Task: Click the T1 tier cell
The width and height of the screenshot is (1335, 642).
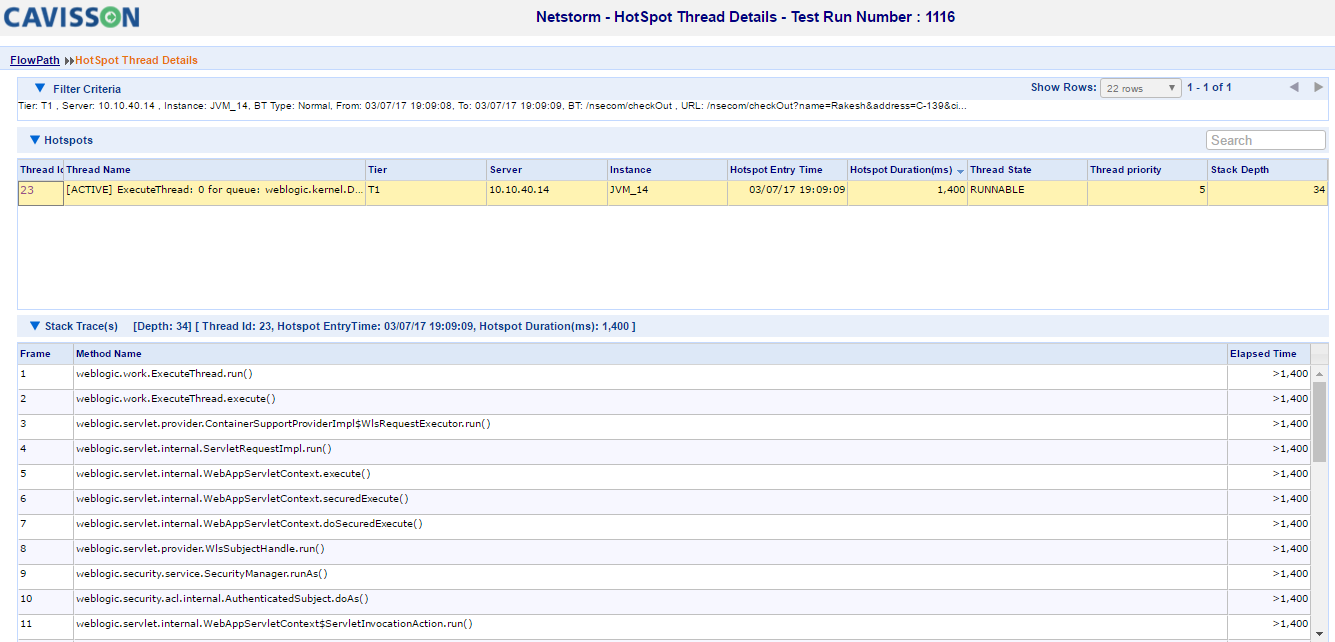Action: pos(426,193)
